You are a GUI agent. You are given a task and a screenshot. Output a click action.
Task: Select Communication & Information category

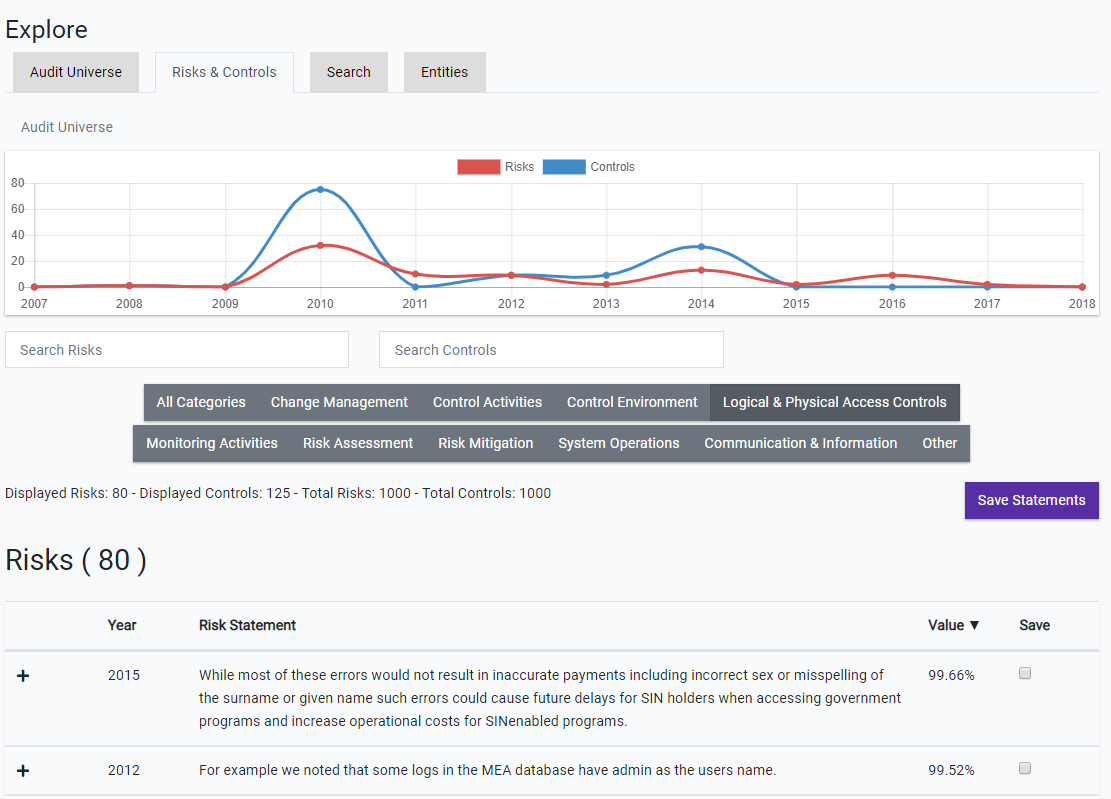coord(800,443)
